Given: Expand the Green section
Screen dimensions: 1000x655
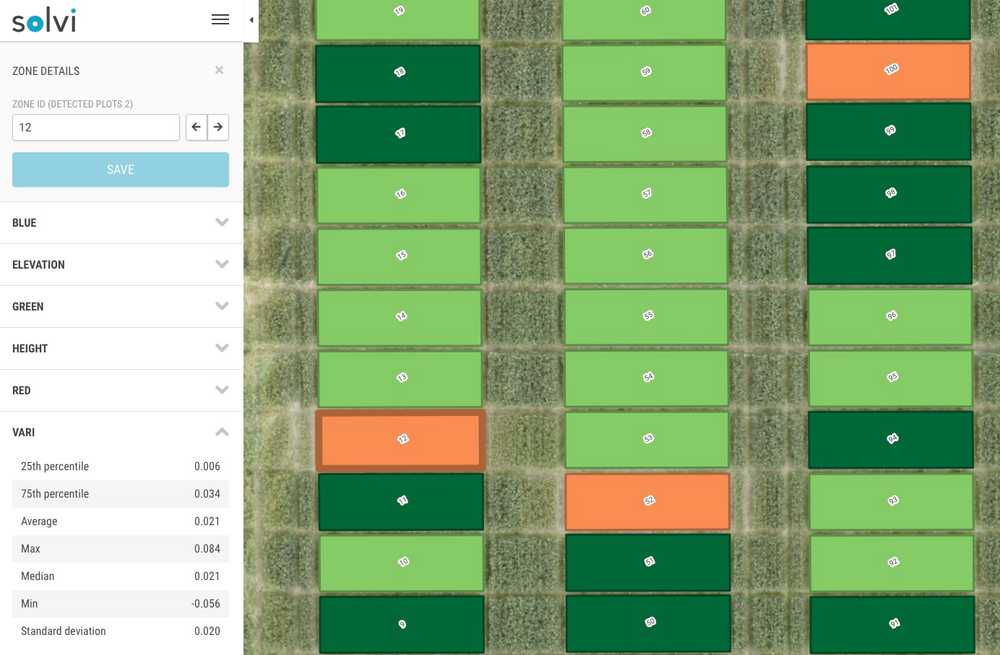Looking at the screenshot, I should 121,306.
